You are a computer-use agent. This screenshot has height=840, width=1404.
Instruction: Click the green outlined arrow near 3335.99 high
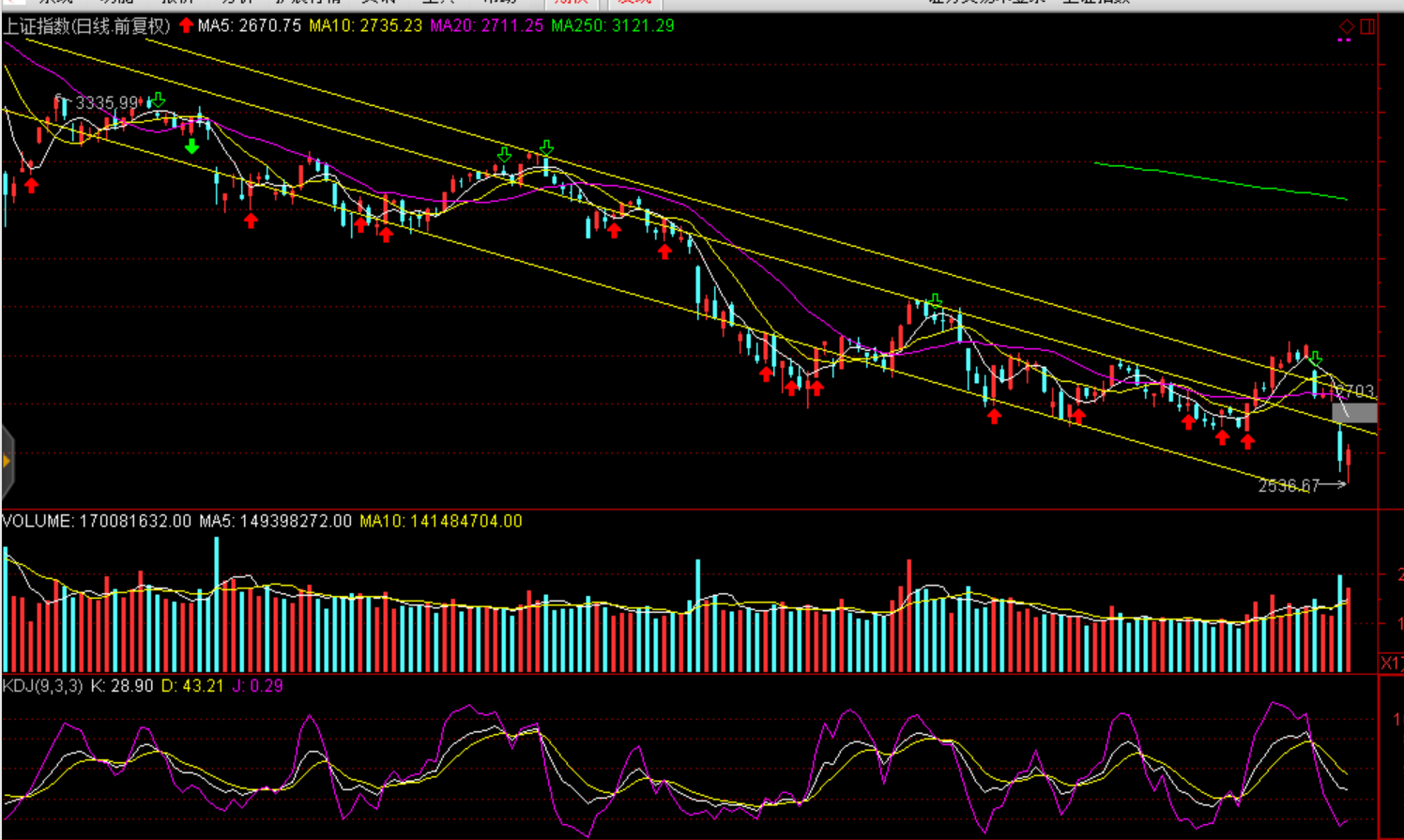[x=159, y=99]
